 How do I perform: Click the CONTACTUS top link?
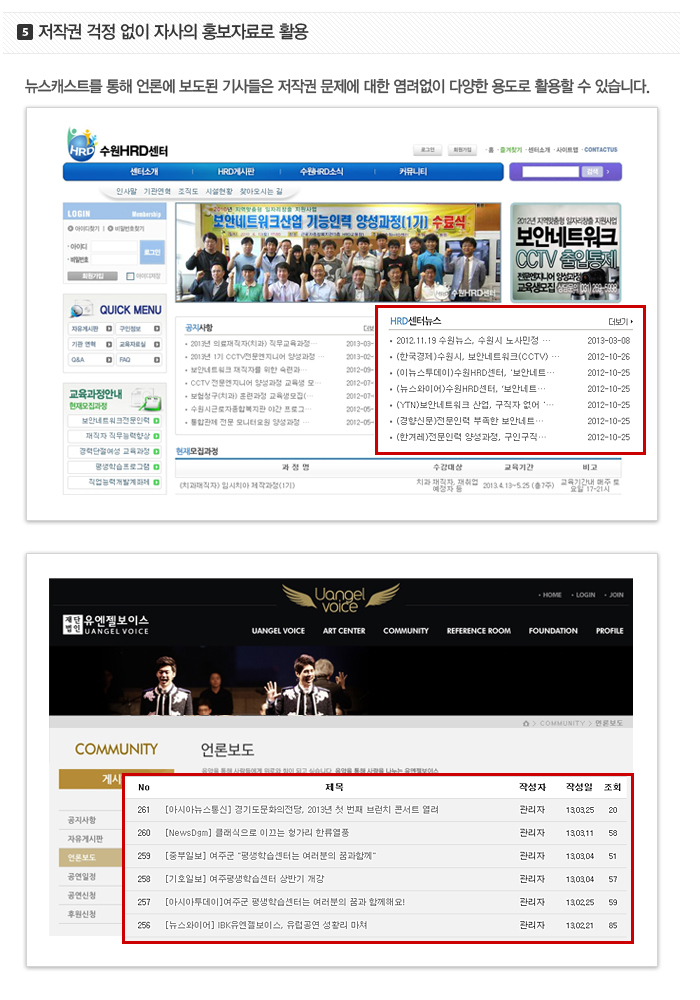coord(601,150)
